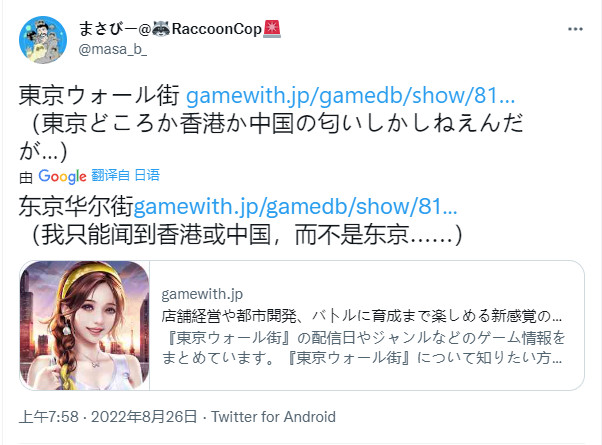Click the 翻译自 日语 translation toggle link
602x445 pixels.
[x=125, y=175]
